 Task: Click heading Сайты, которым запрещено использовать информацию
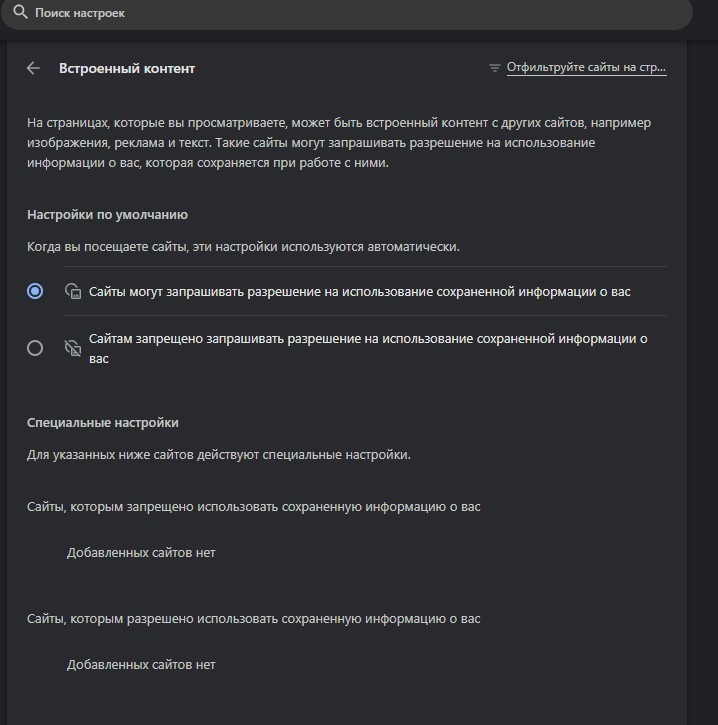[x=254, y=507]
